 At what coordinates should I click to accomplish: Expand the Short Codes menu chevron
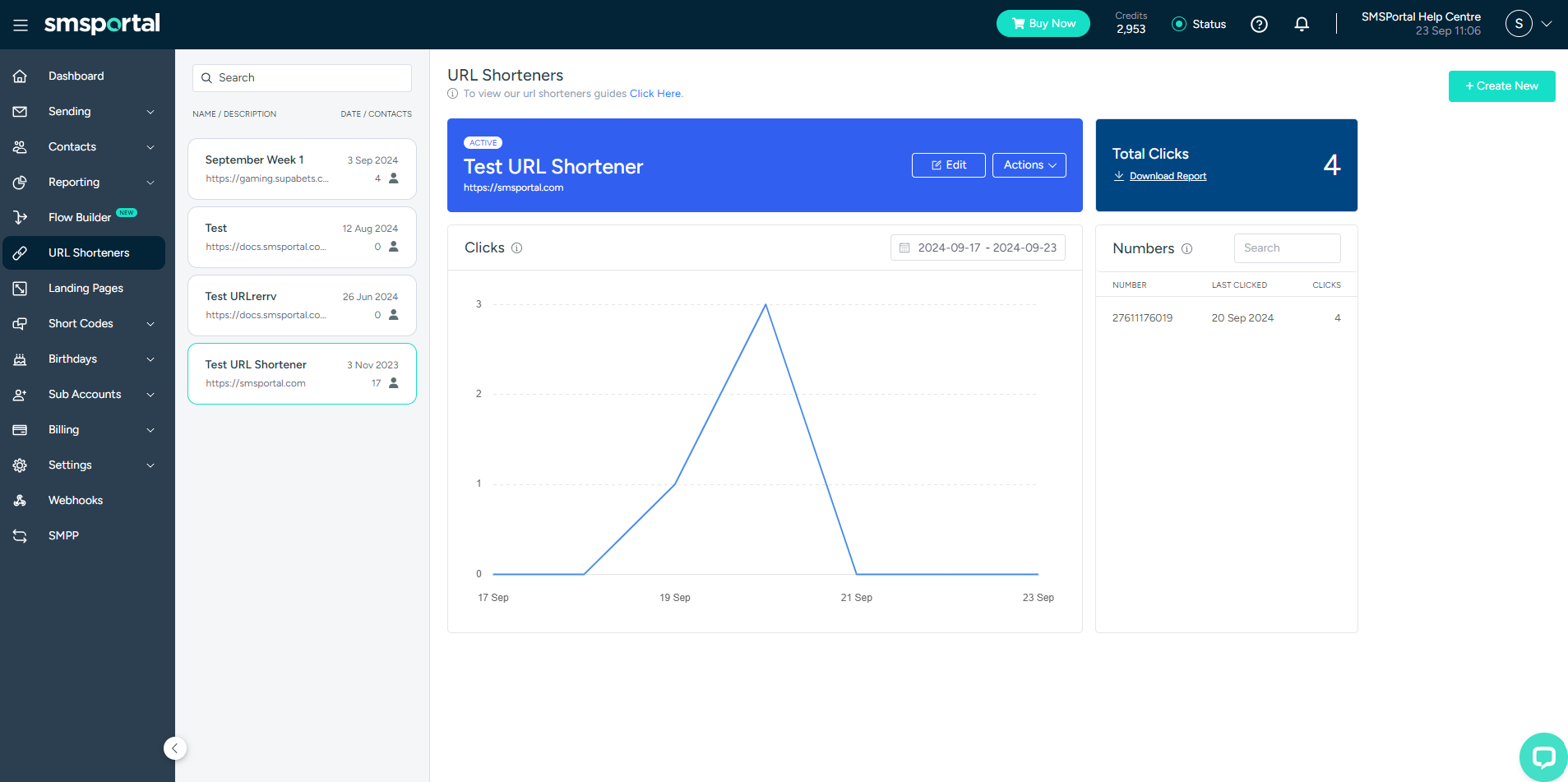pos(150,324)
